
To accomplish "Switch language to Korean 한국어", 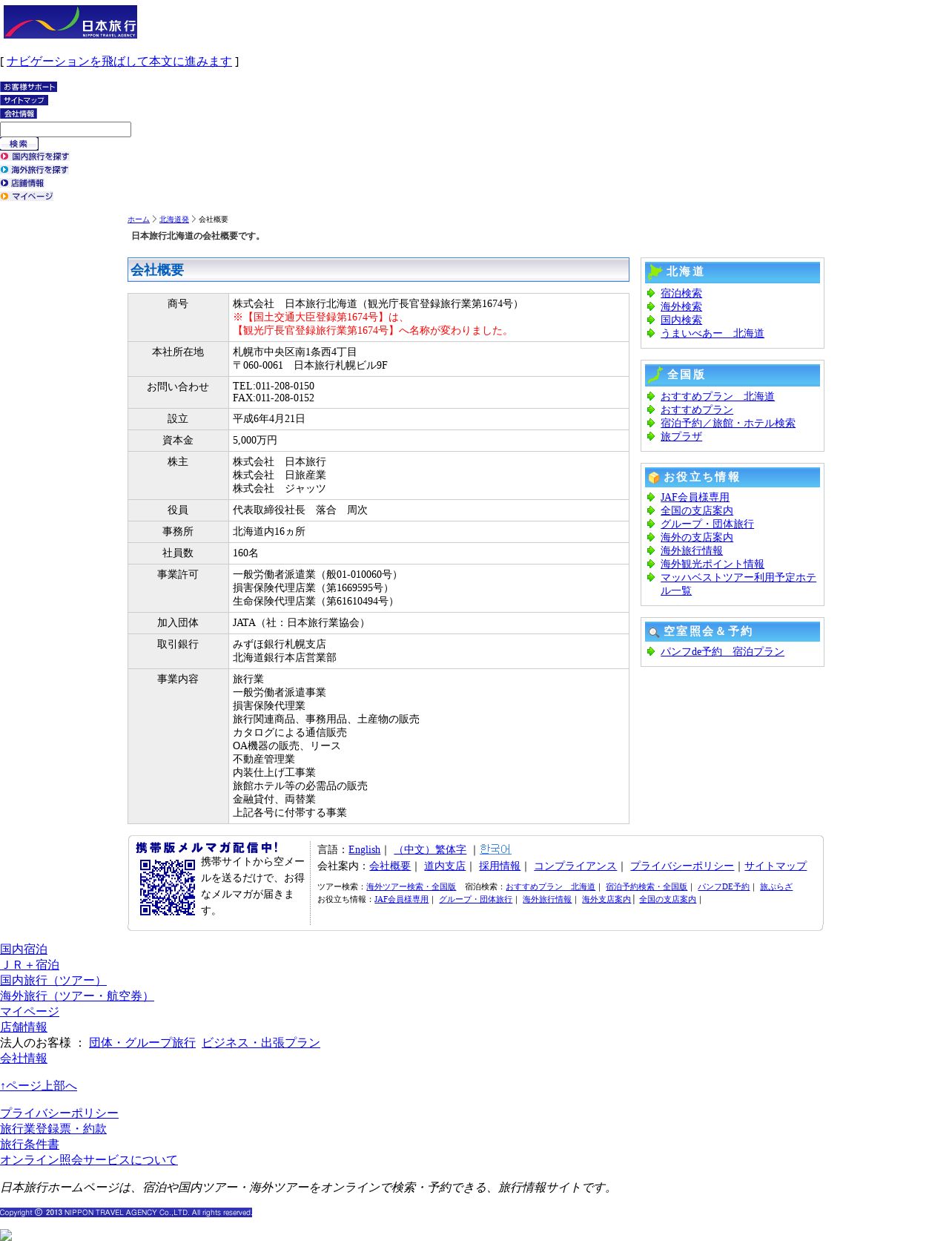I will [495, 849].
